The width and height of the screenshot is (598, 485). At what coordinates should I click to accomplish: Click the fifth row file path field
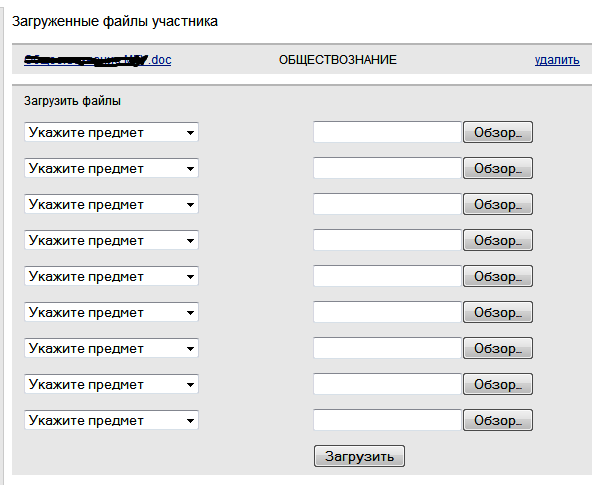click(x=387, y=276)
